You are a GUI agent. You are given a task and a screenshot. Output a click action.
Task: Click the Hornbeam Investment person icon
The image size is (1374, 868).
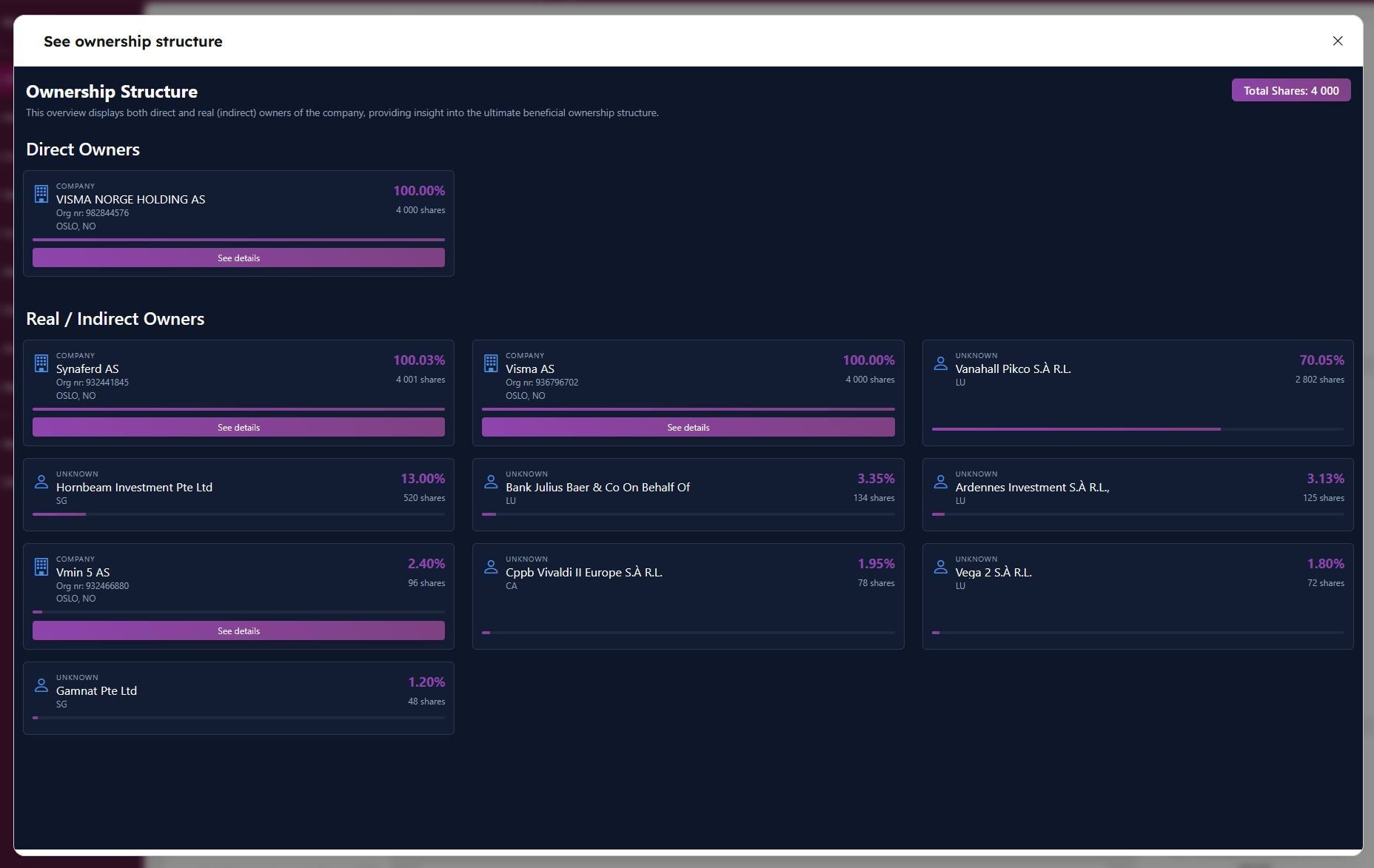(x=41, y=482)
